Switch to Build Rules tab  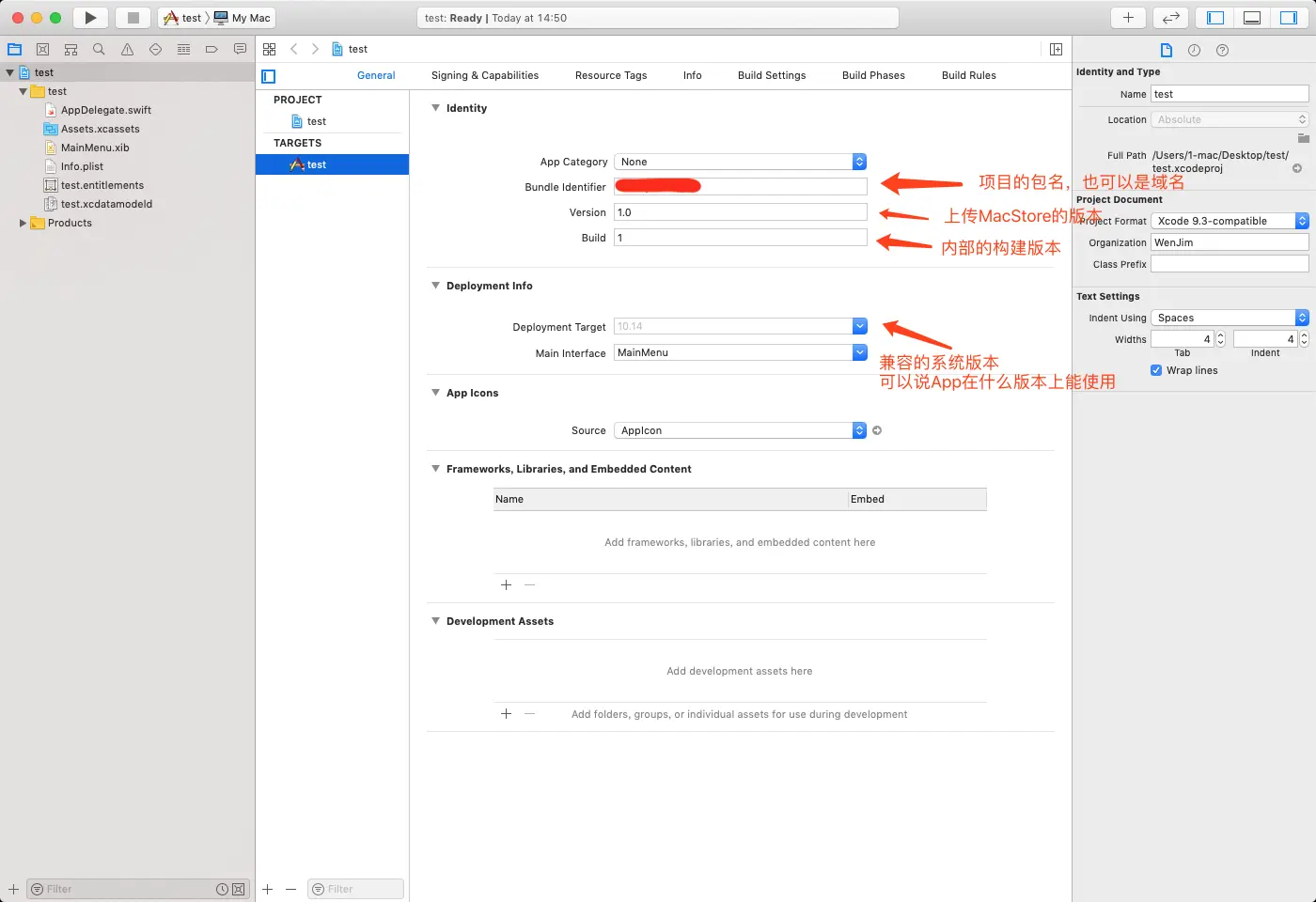coord(969,75)
